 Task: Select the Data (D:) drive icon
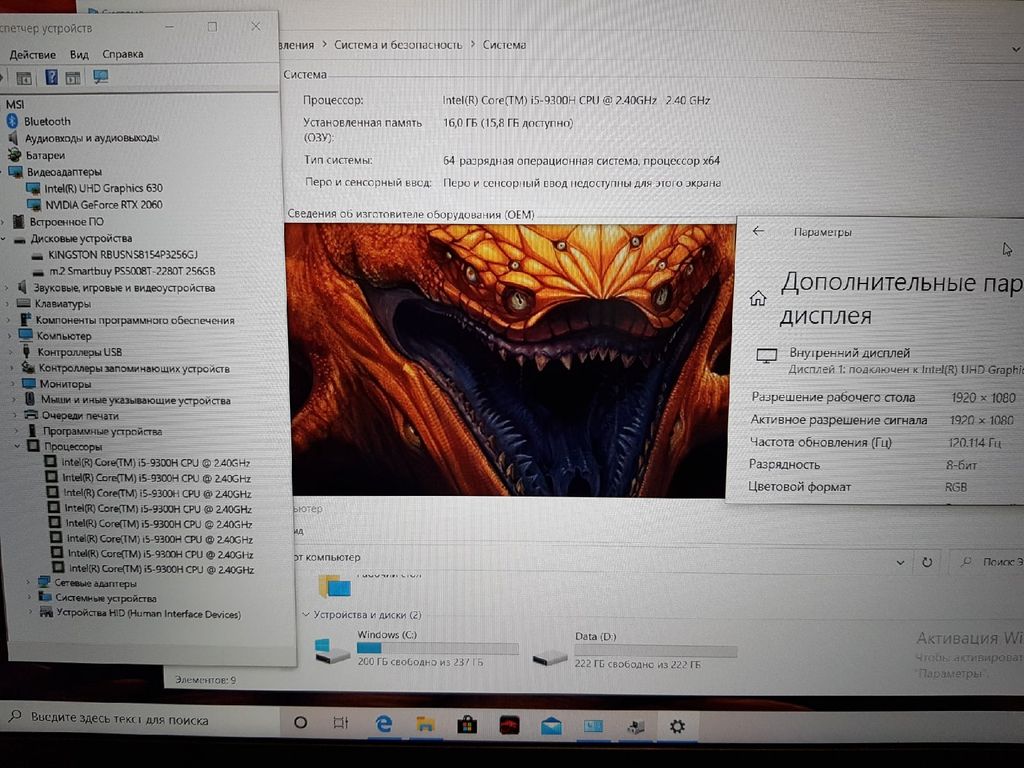pyautogui.click(x=549, y=656)
